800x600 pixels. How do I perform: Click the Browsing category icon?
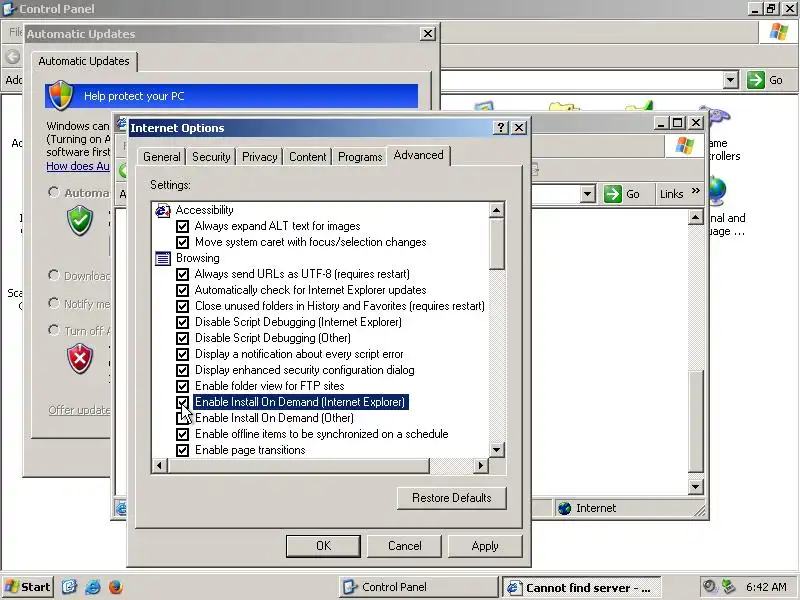[163, 258]
